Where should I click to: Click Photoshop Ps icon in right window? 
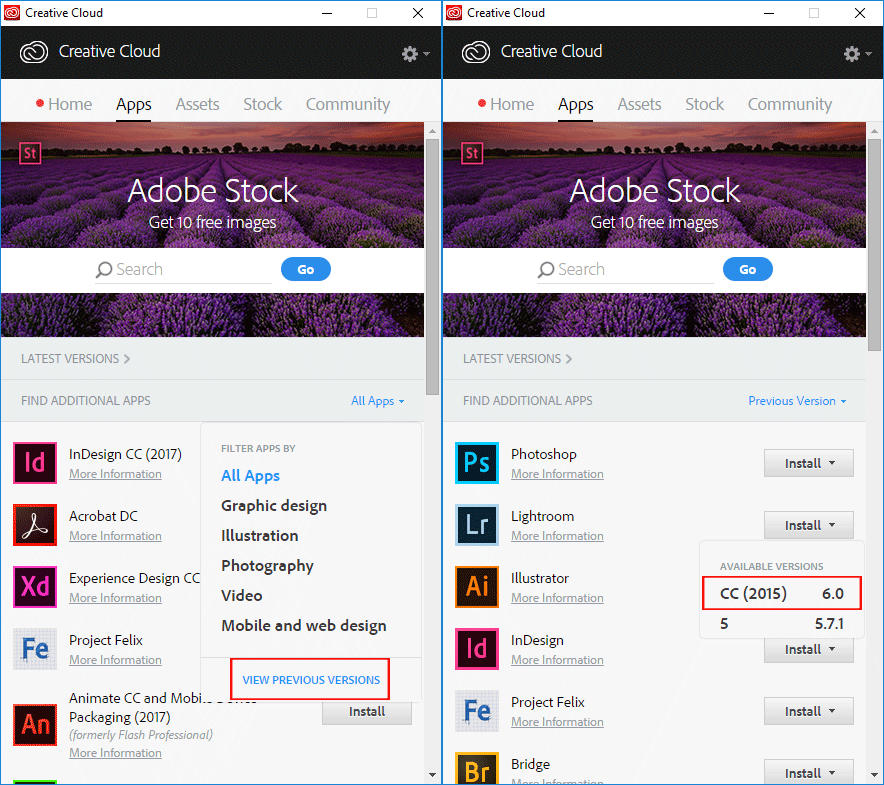click(x=477, y=463)
